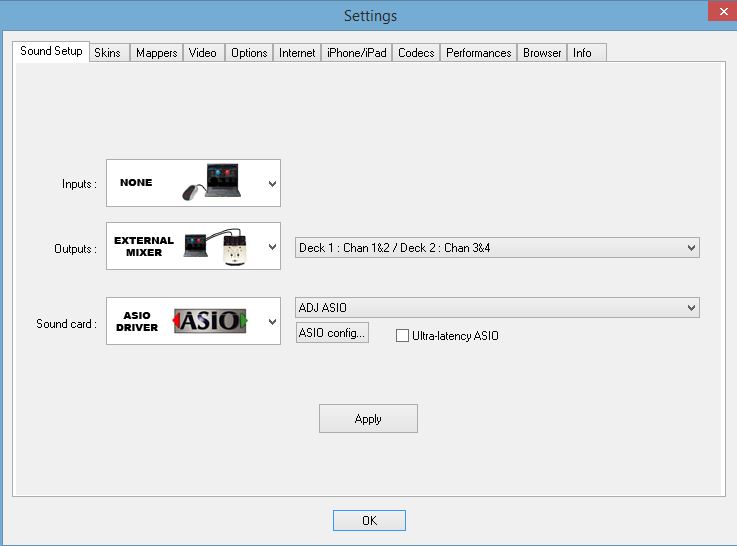Click the ASIO logo in Sound card selector

click(211, 321)
